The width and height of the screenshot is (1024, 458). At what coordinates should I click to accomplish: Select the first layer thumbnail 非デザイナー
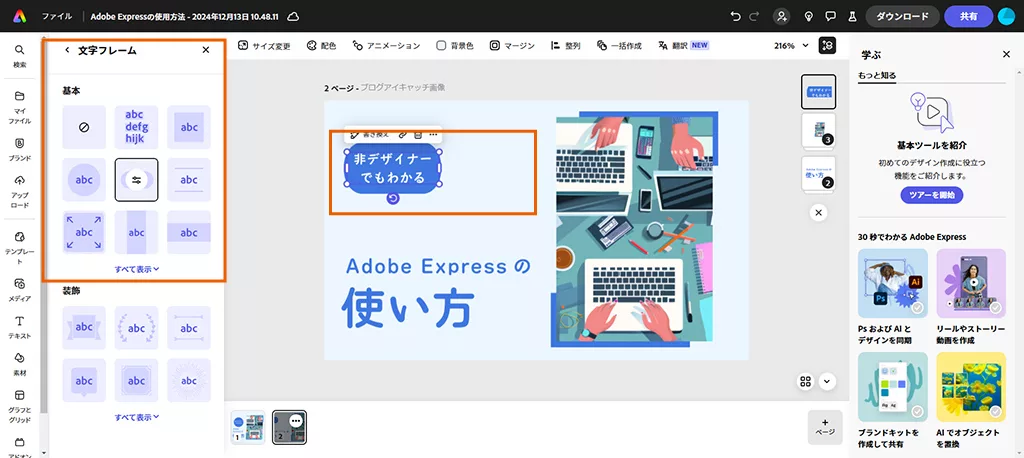pos(818,91)
